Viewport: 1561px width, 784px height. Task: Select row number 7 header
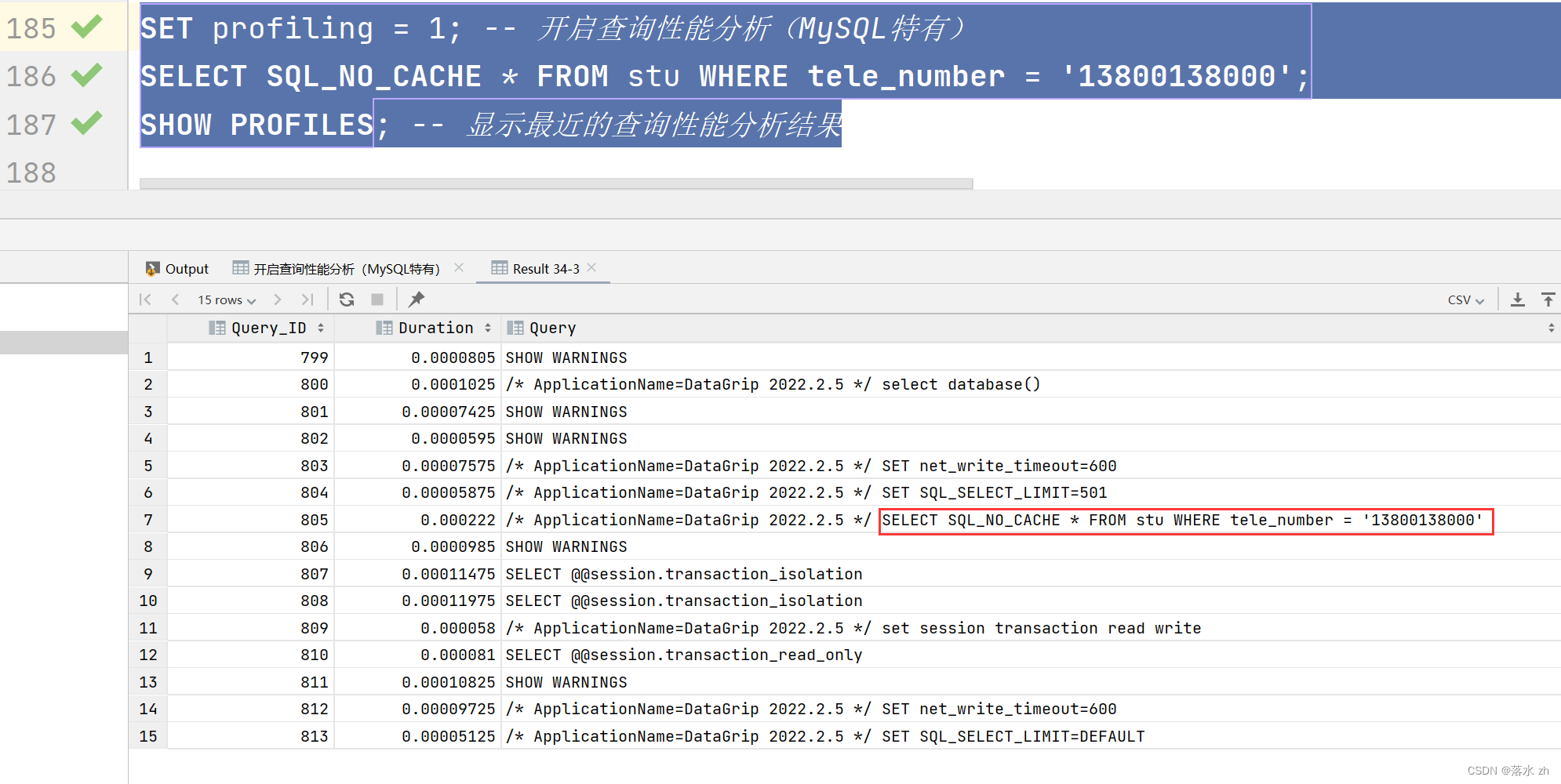[x=148, y=520]
